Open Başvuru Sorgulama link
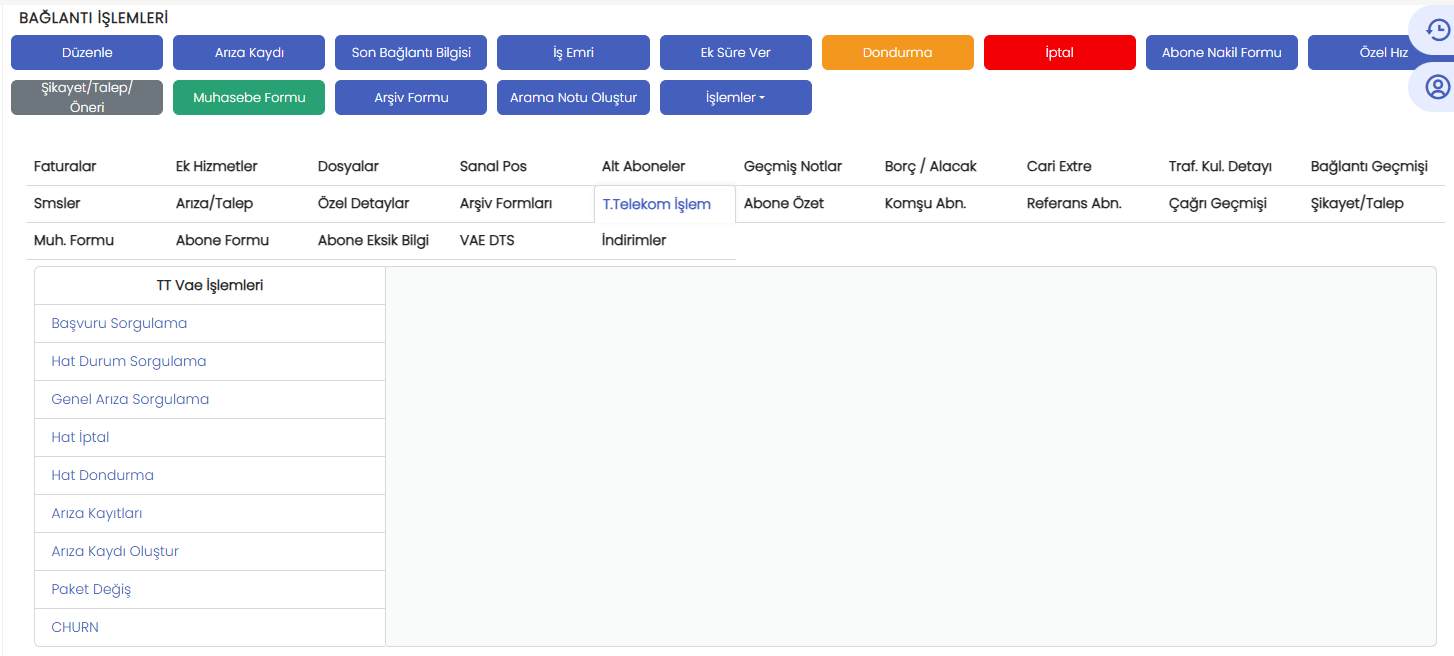Image resolution: width=1454 pixels, height=656 pixels. click(119, 323)
